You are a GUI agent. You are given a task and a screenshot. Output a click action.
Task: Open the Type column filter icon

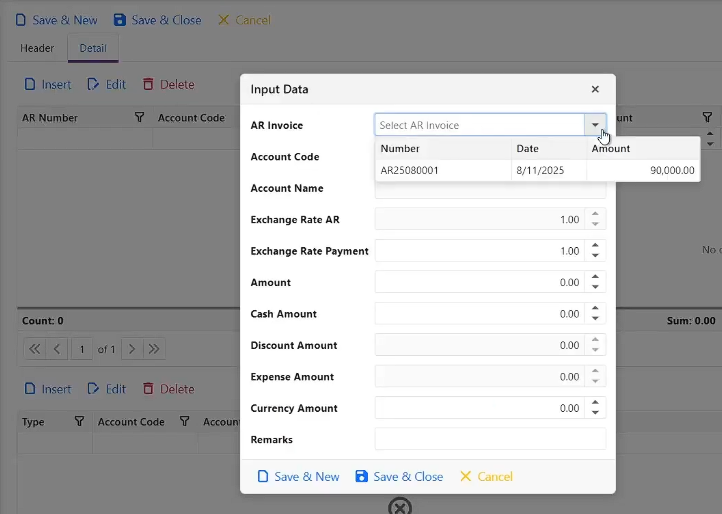click(x=79, y=421)
